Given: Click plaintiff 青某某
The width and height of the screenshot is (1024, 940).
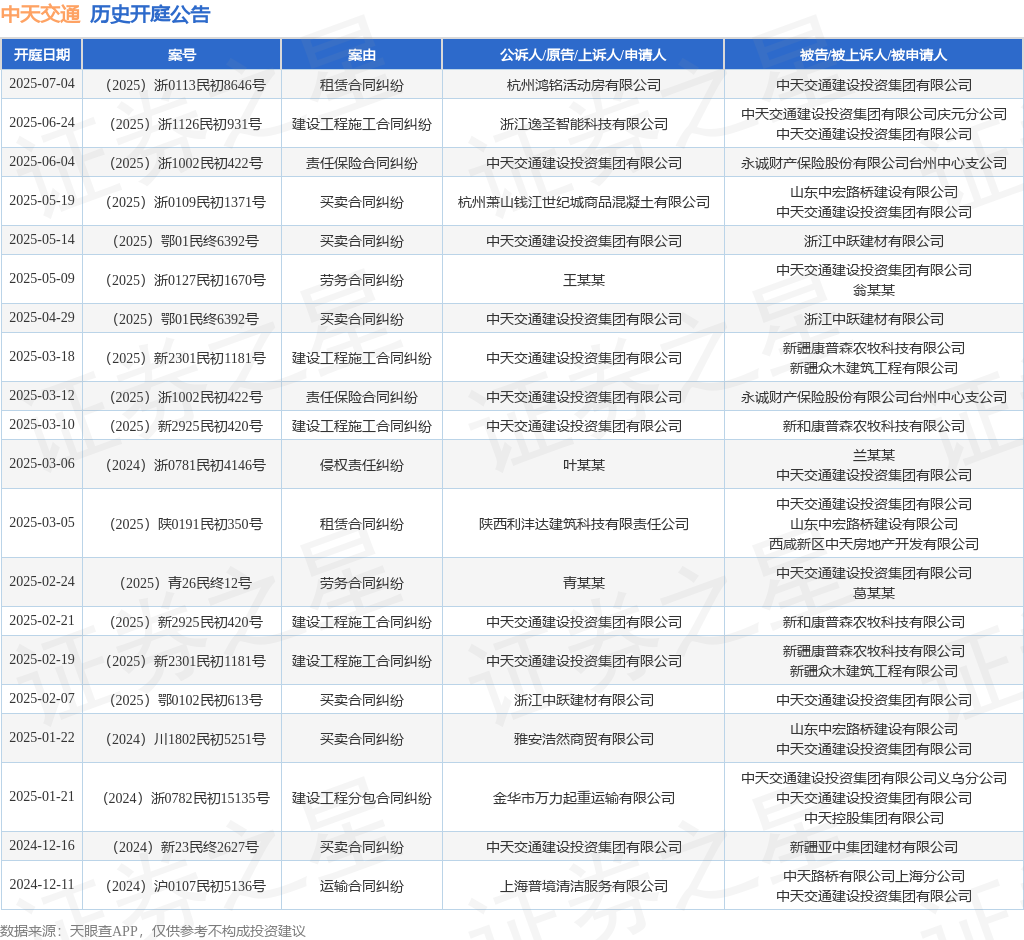Looking at the screenshot, I should (583, 583).
